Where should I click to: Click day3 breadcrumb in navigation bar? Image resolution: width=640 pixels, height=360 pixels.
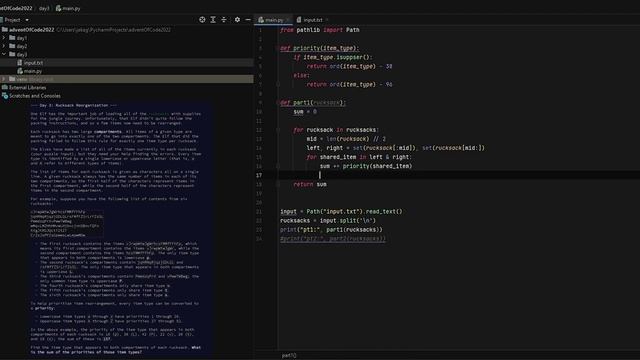tap(44, 8)
